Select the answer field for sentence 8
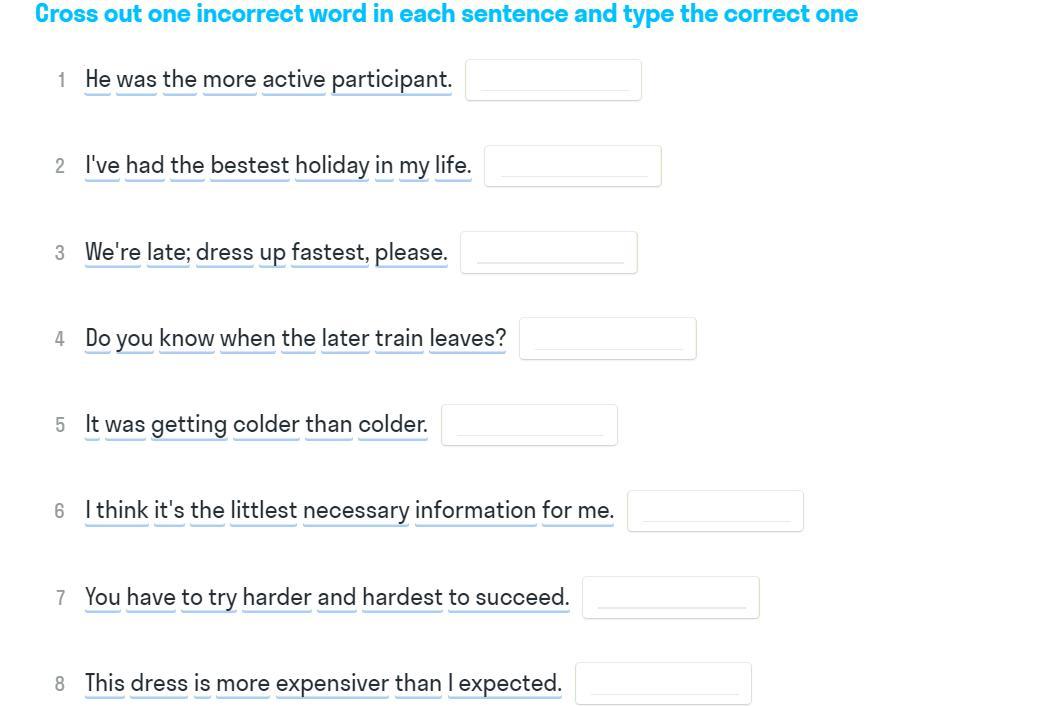1043x706 pixels. (x=663, y=684)
